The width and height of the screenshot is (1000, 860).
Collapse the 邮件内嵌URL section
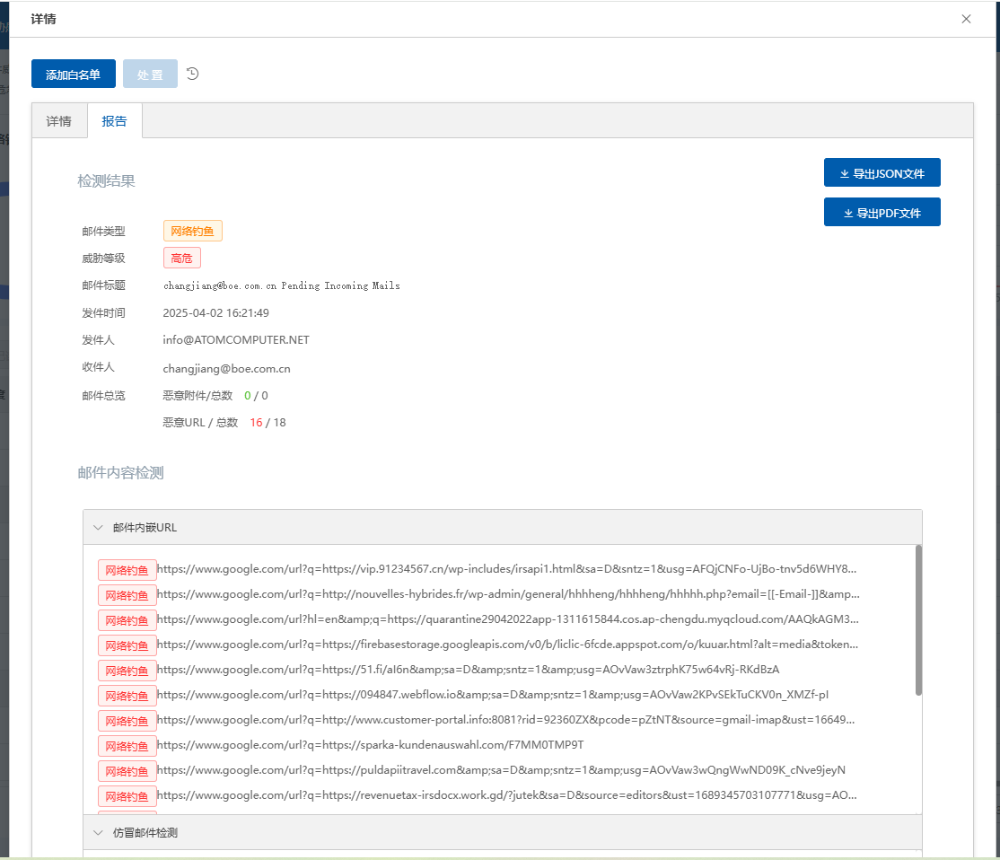pyautogui.click(x=98, y=527)
